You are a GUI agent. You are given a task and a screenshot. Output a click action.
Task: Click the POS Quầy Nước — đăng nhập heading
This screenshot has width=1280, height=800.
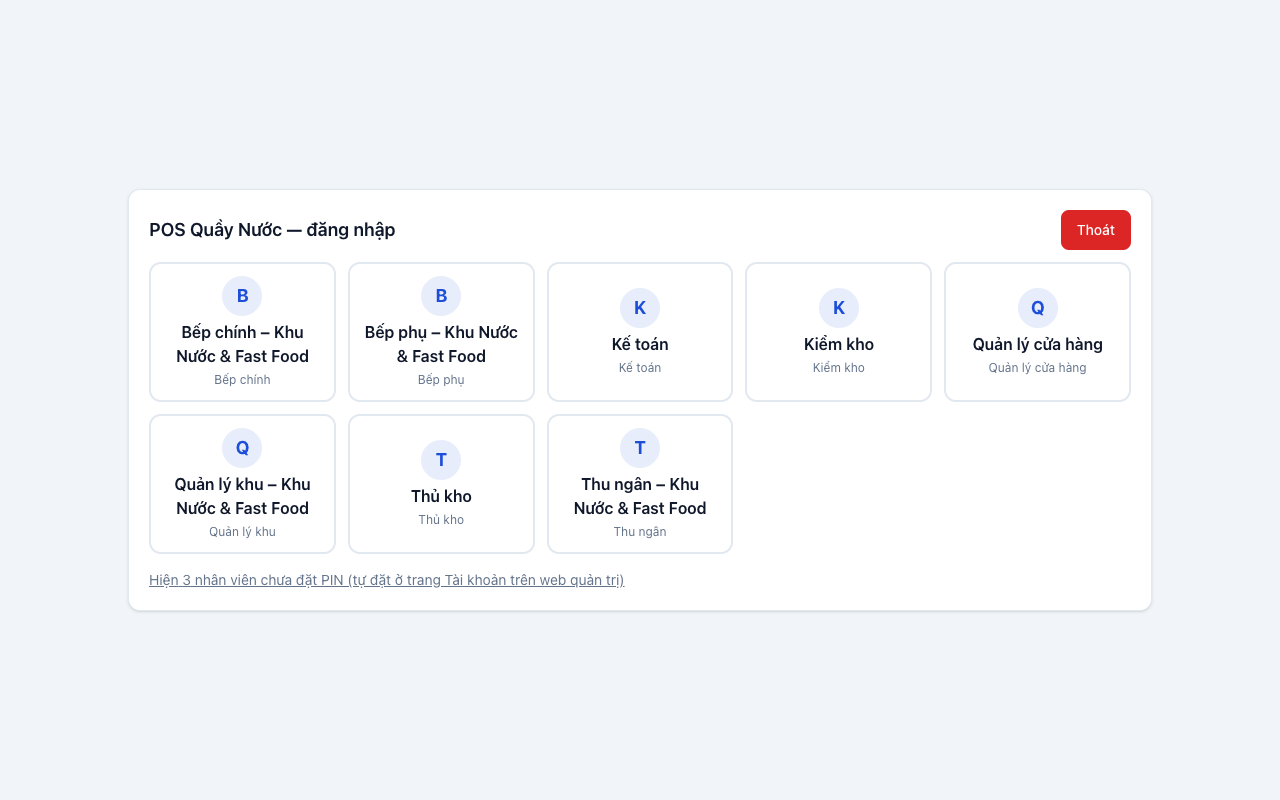point(272,230)
